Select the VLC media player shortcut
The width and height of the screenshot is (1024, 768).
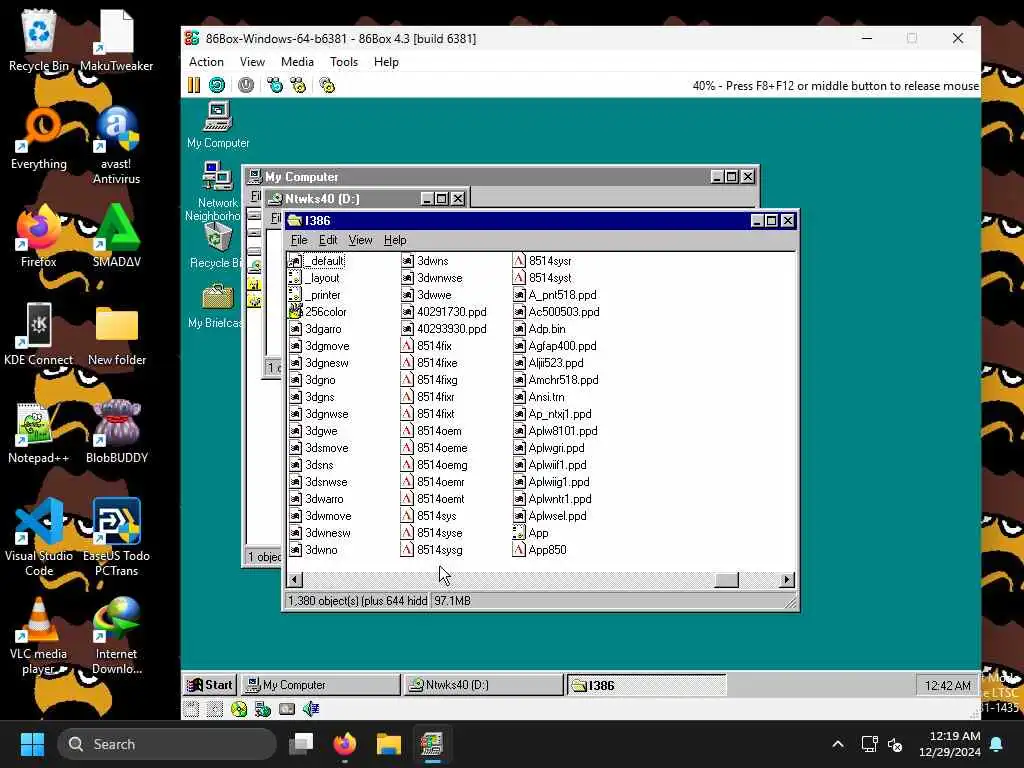39,635
